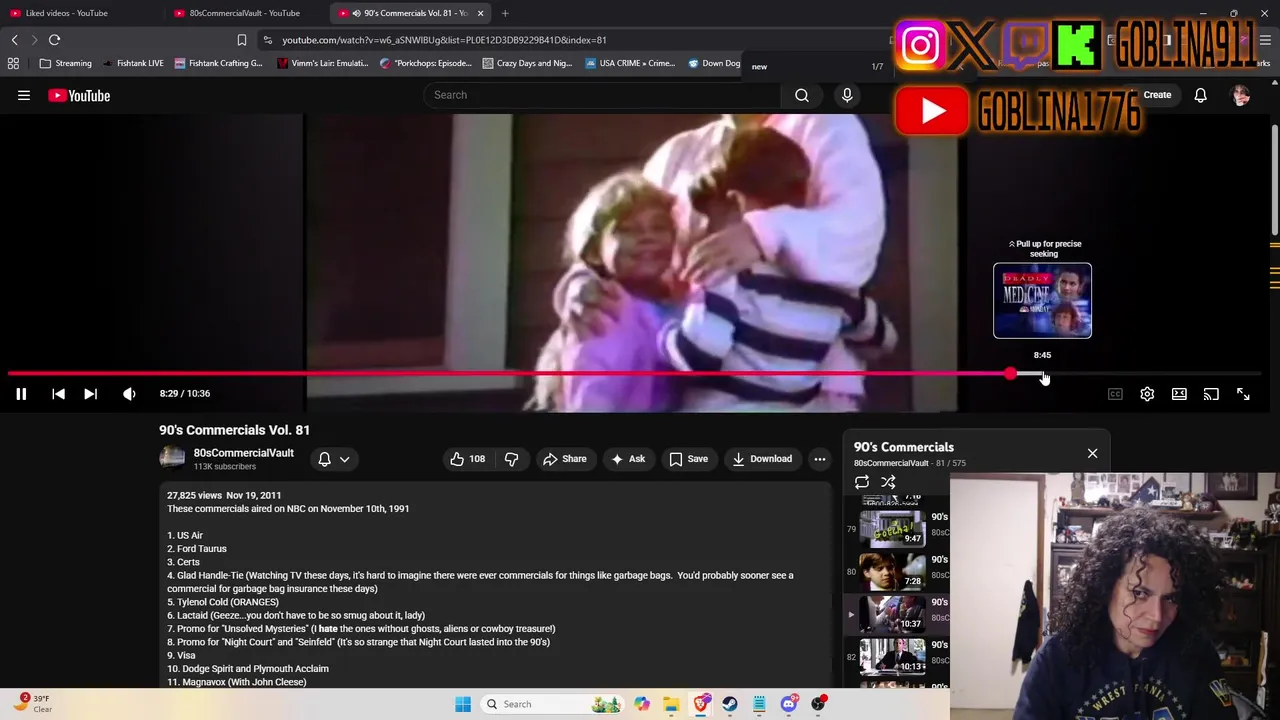Enter fullscreen mode for the video
This screenshot has height=720, width=1280.
pos(1243,394)
